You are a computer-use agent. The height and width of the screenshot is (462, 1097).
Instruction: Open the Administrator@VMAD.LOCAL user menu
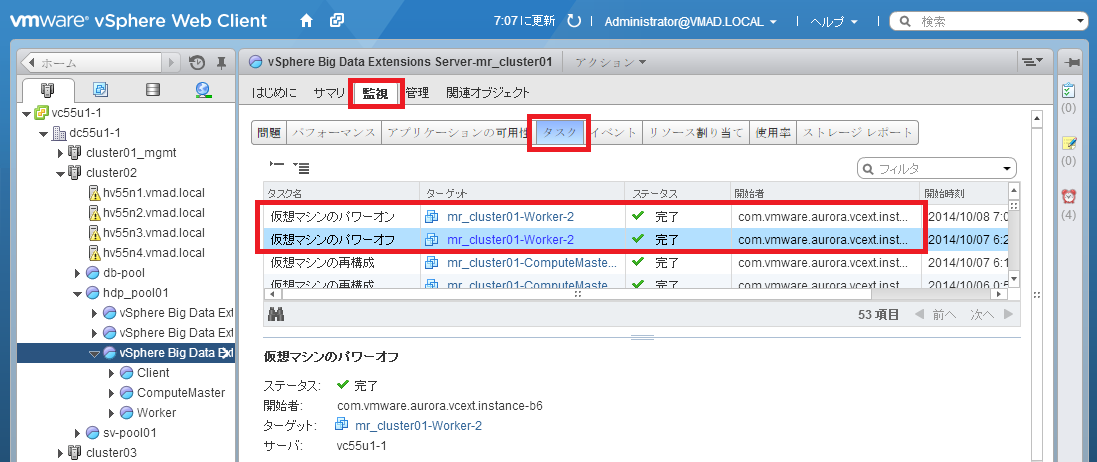click(x=691, y=22)
